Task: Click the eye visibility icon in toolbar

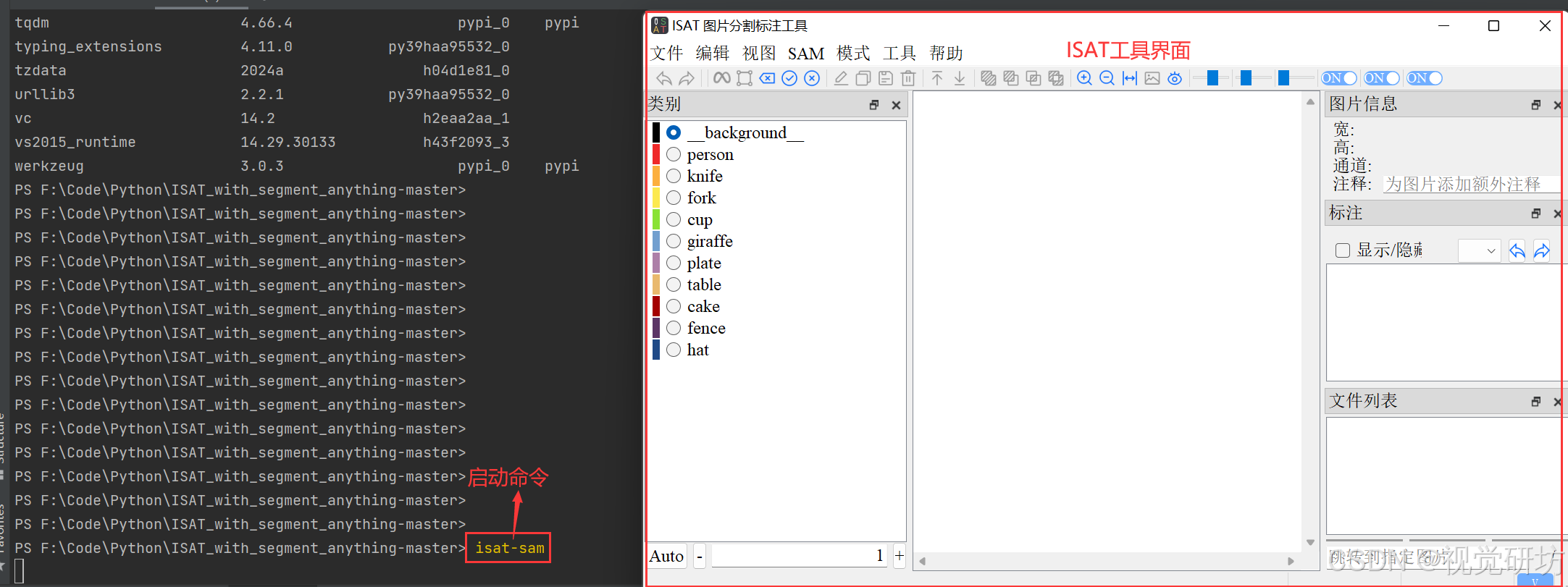Action: 1175,78
